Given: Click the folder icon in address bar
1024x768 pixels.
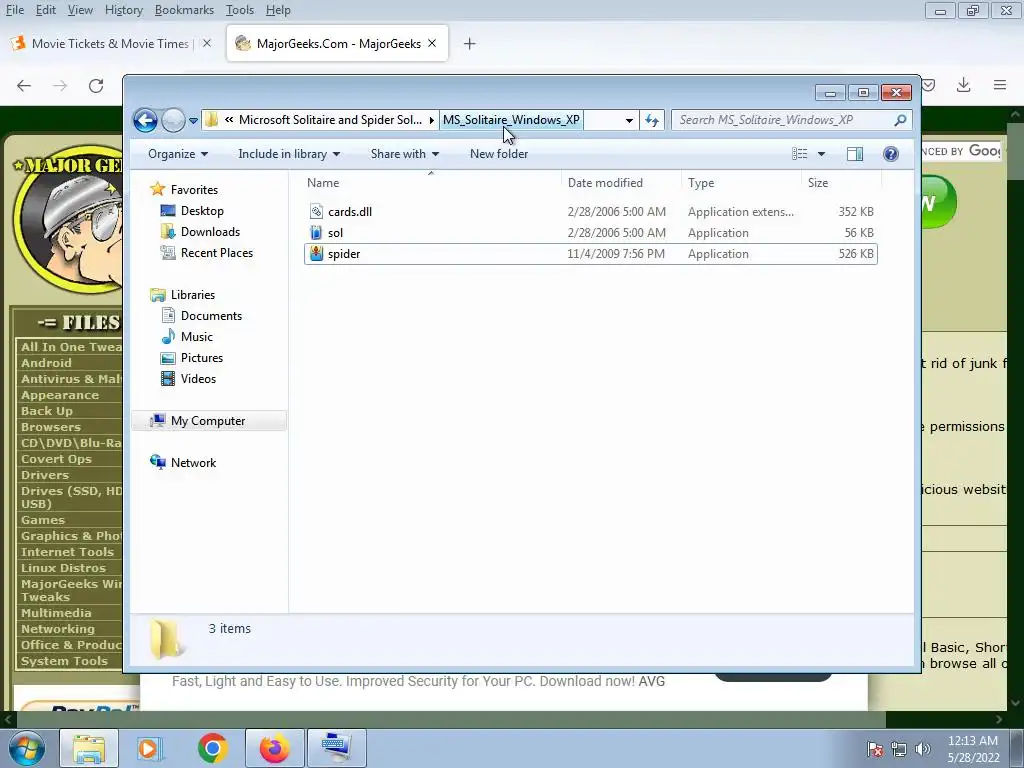Looking at the screenshot, I should click(211, 120).
